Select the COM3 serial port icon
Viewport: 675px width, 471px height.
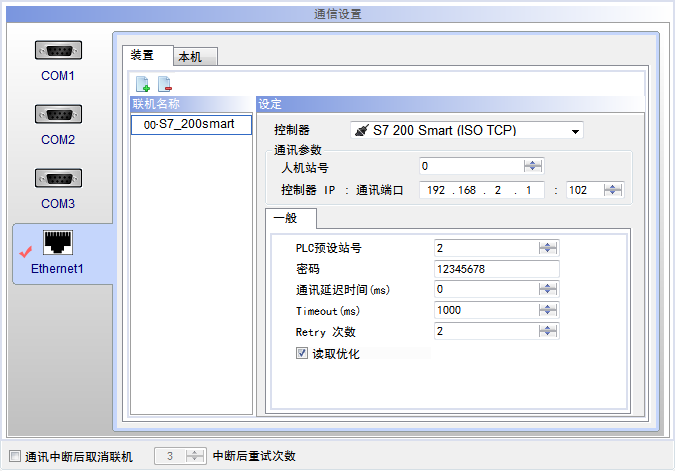coord(58,179)
